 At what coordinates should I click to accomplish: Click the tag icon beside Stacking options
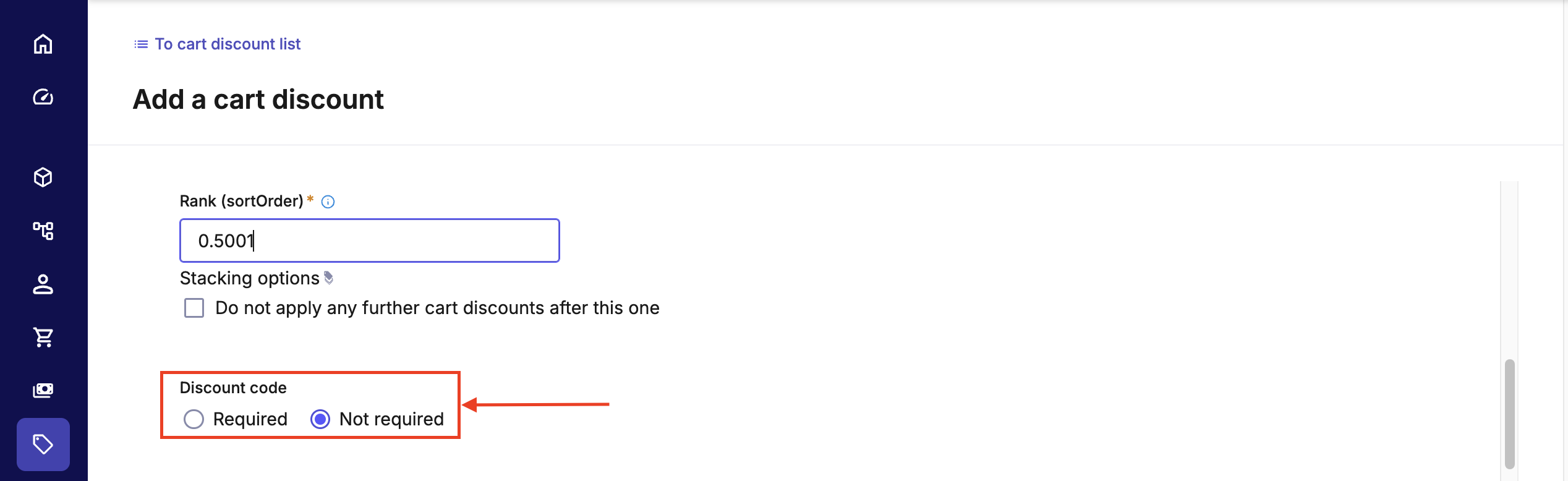click(329, 278)
